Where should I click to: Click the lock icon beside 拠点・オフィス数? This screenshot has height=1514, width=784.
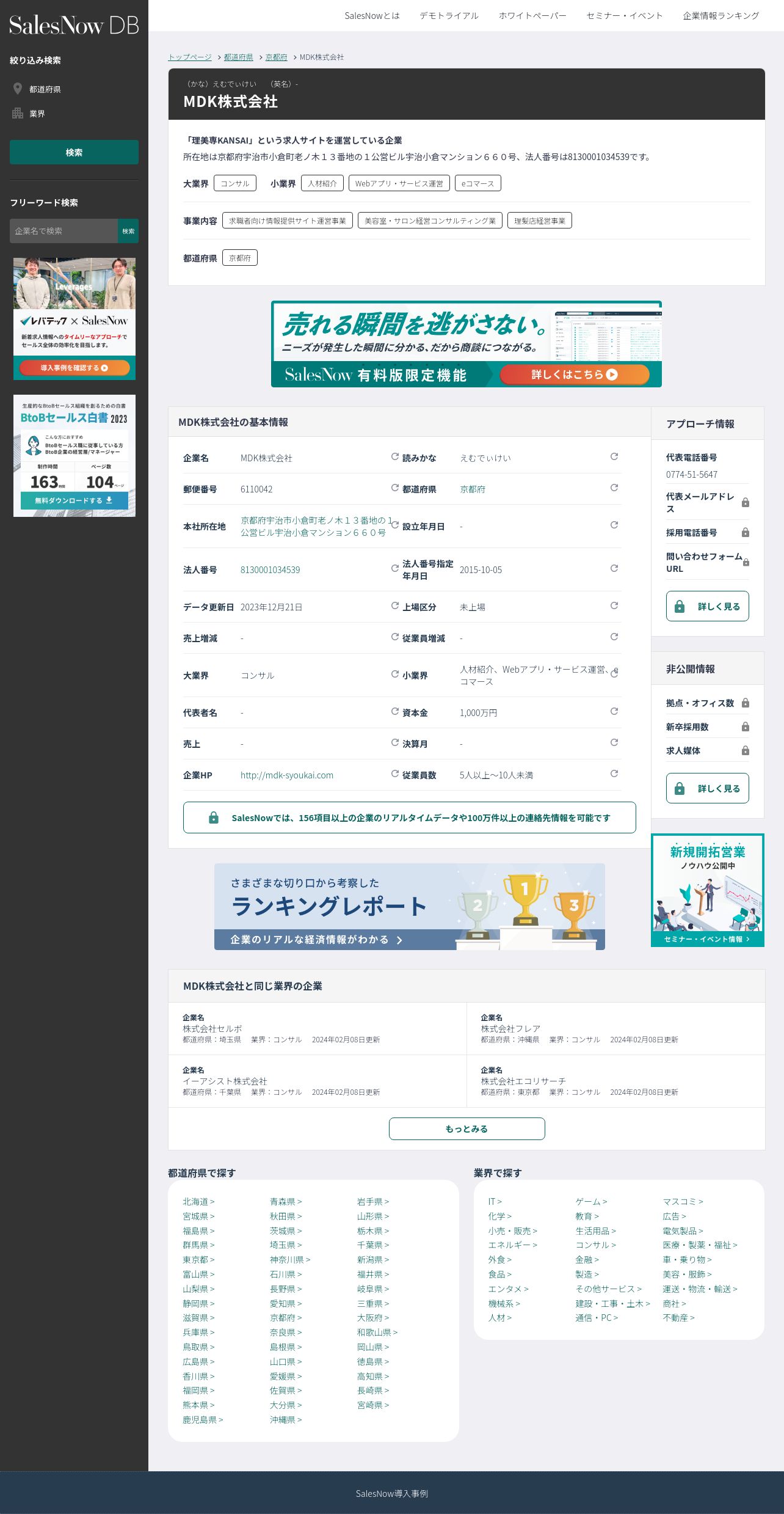[x=746, y=703]
